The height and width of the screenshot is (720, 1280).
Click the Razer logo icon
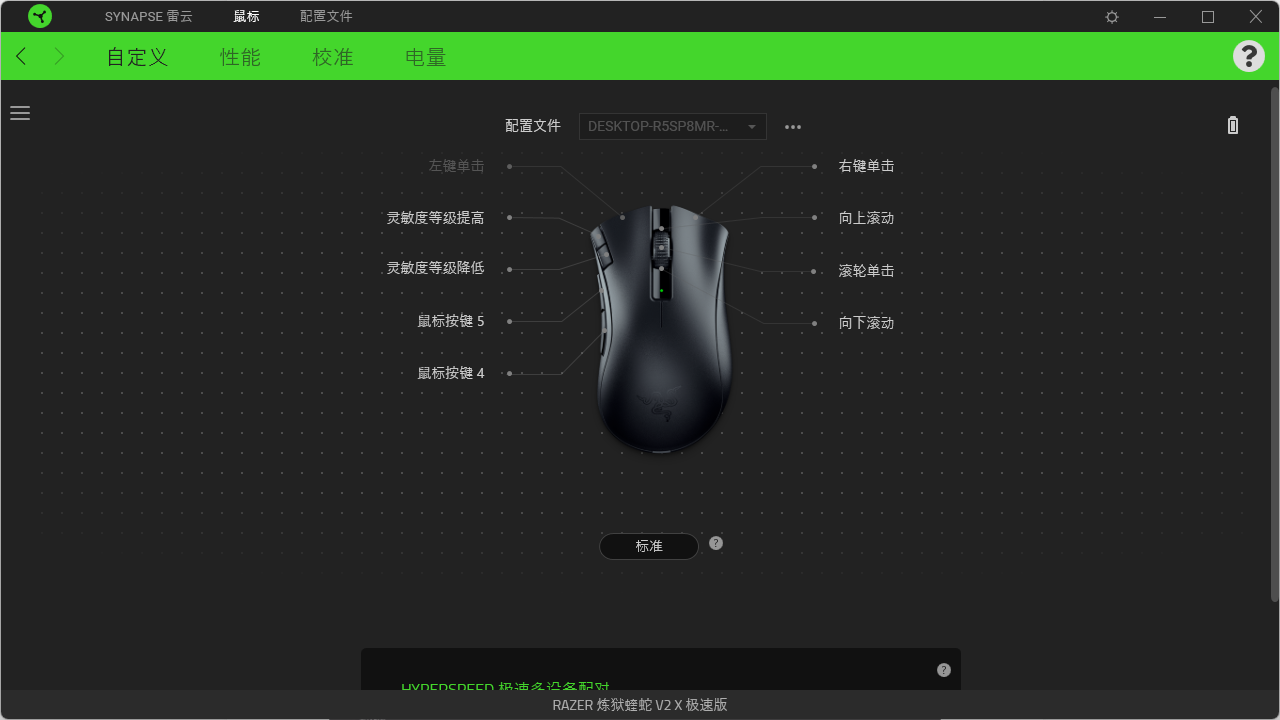40,16
